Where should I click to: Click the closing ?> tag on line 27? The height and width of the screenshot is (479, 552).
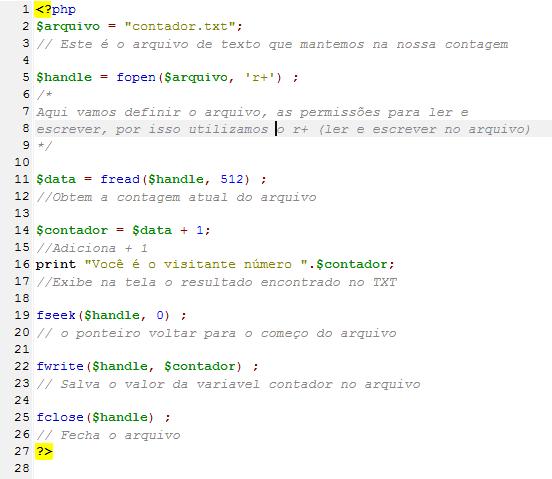(x=44, y=451)
